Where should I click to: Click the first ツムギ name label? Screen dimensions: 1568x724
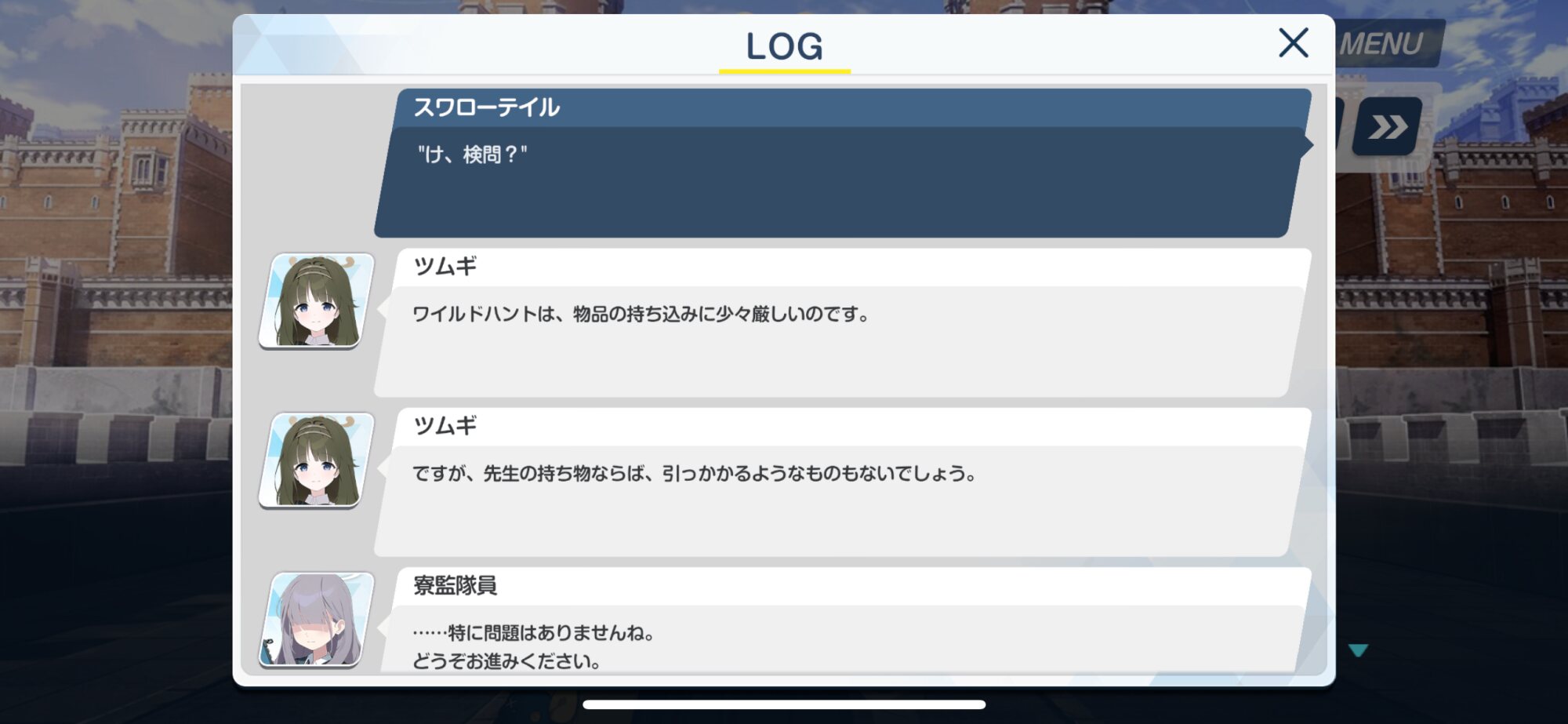(445, 267)
